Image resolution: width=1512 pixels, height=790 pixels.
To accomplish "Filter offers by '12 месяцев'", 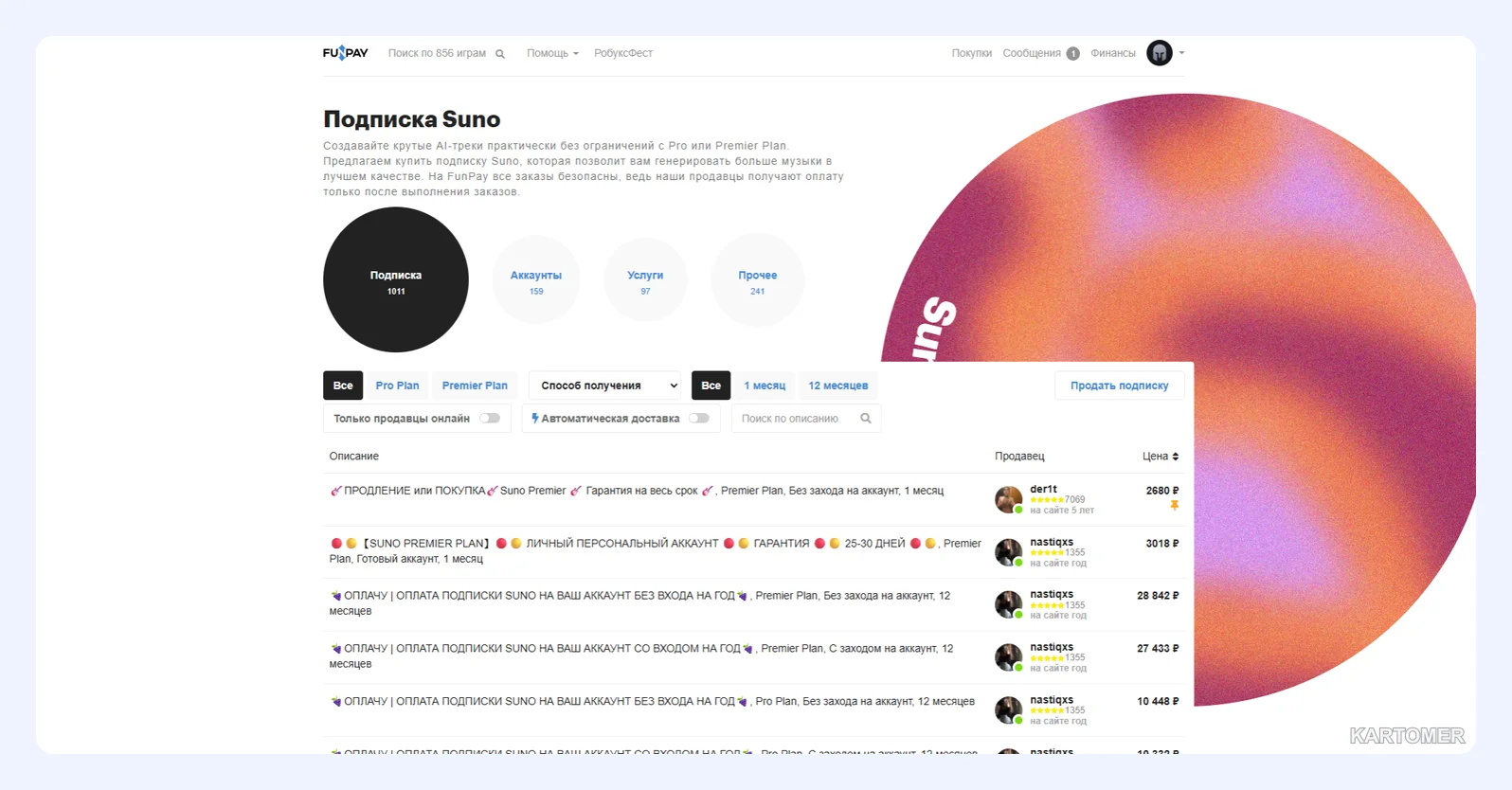I will 838,386.
